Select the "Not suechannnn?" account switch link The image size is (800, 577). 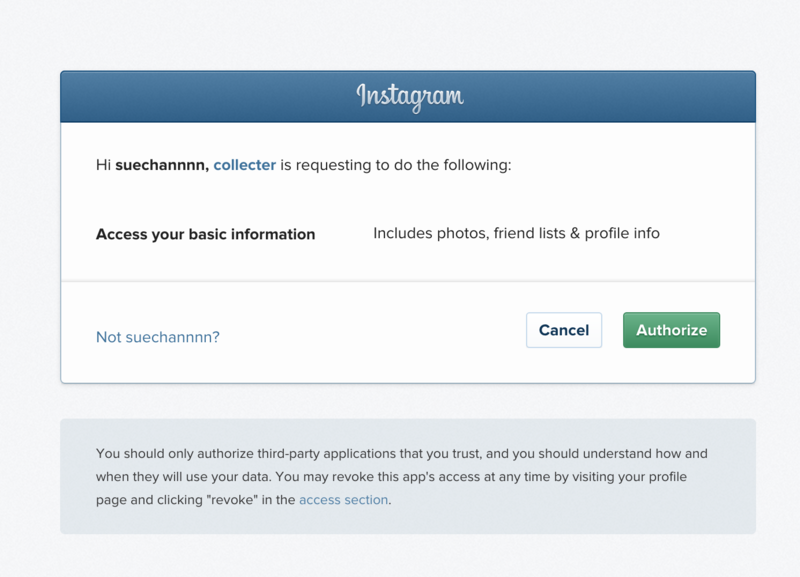(156, 337)
